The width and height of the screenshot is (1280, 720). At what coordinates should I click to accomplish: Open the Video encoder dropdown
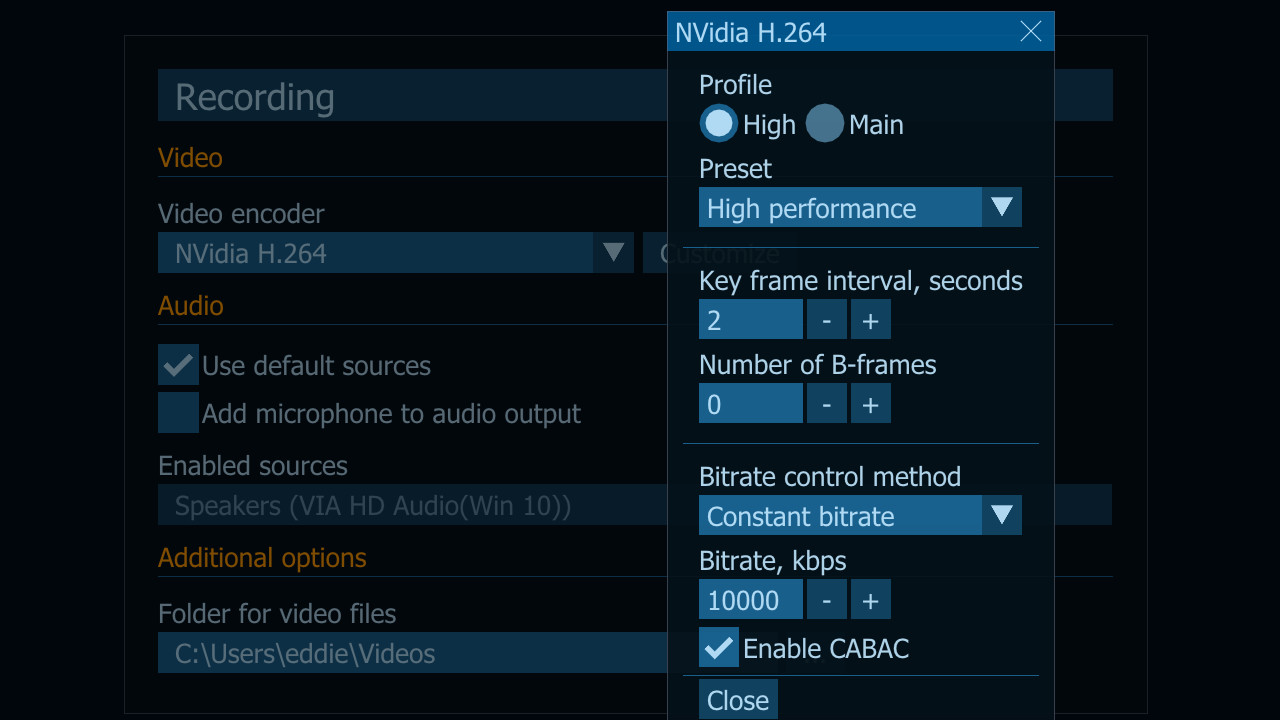[613, 252]
